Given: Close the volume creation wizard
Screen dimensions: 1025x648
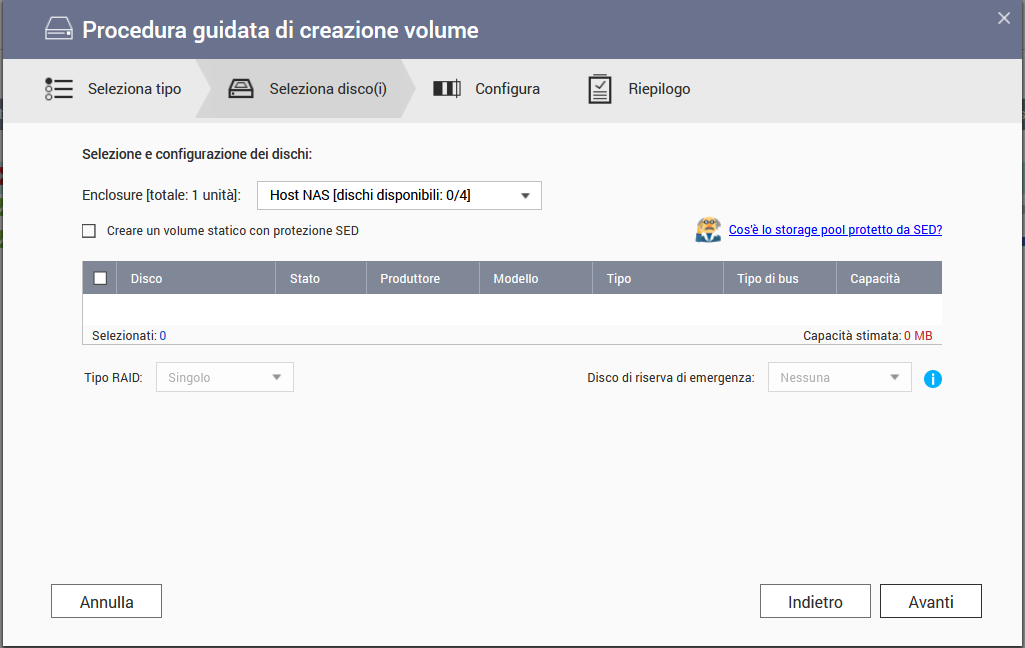Looking at the screenshot, I should click(x=1004, y=18).
